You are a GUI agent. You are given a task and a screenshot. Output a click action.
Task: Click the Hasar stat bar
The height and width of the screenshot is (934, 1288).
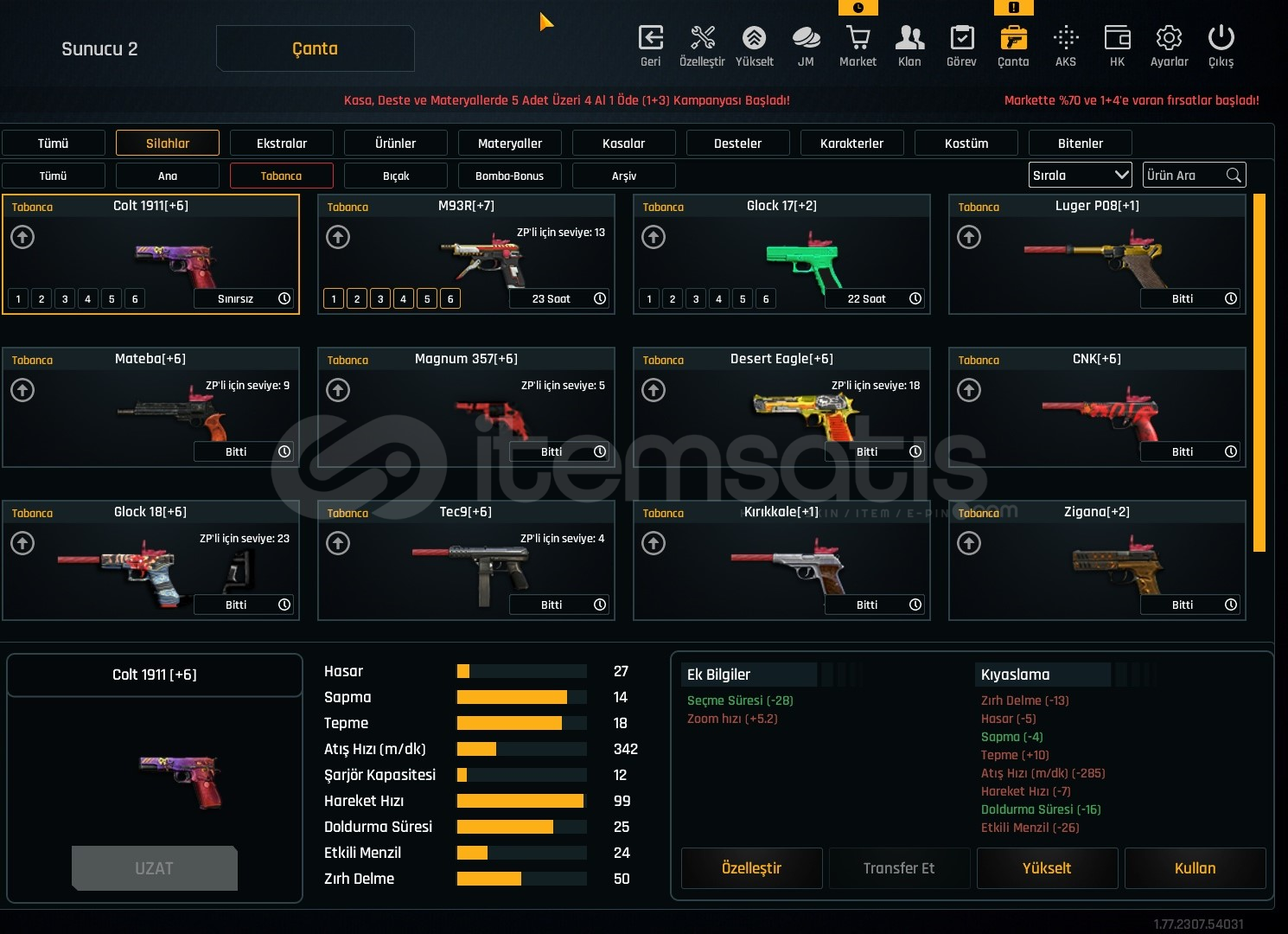[522, 671]
